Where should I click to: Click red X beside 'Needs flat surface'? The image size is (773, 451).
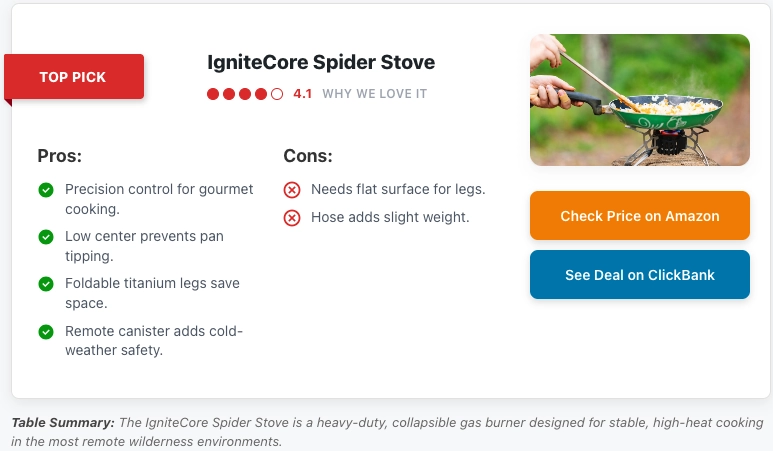(x=292, y=190)
